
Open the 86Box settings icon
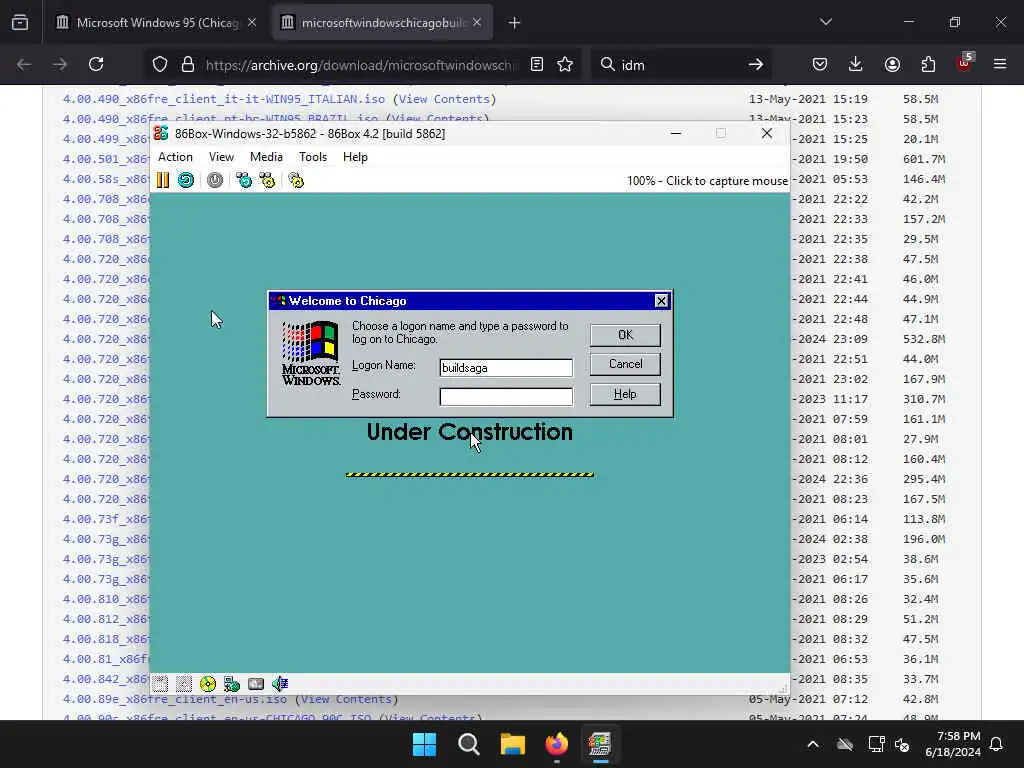tap(296, 180)
